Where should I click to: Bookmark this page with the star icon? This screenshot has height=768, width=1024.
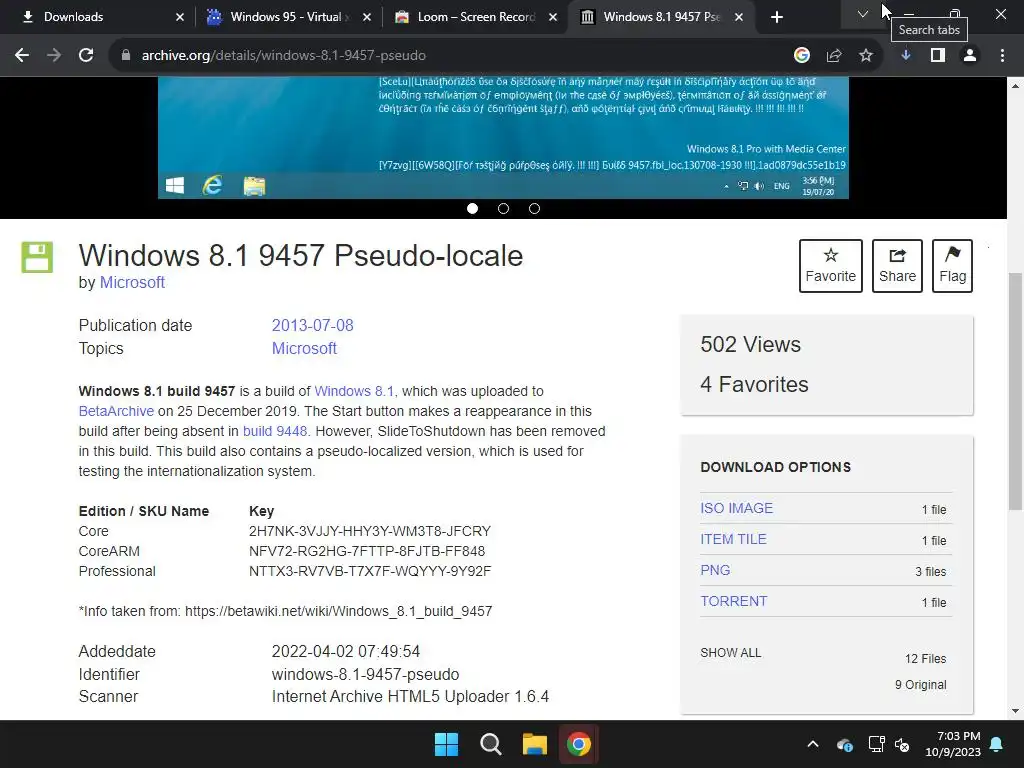[x=866, y=56]
